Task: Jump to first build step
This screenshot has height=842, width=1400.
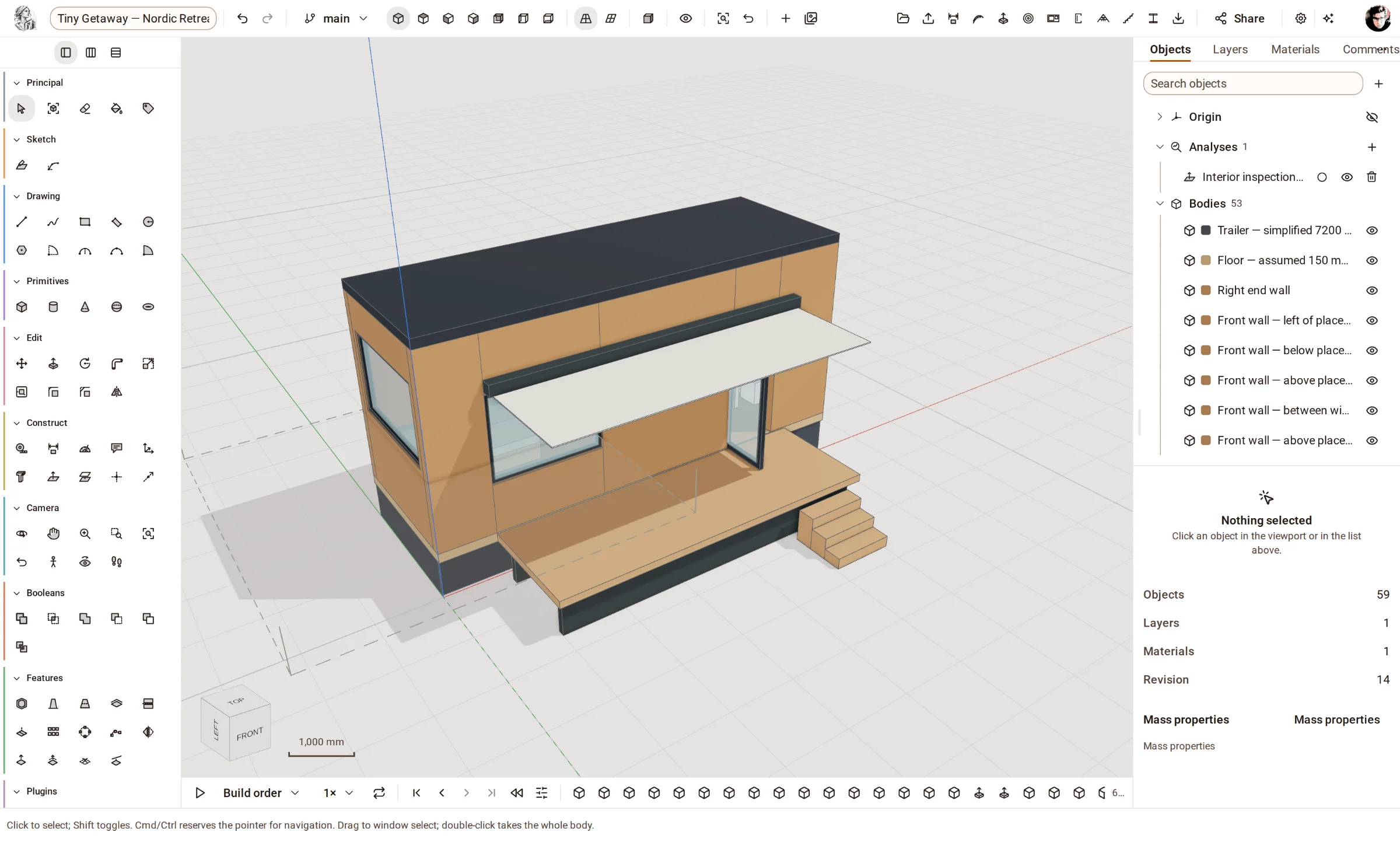Action: click(416, 793)
